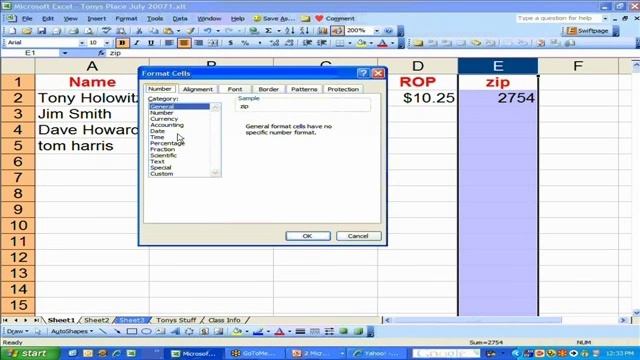
Task: Select Special in Category list
Action: [161, 168]
